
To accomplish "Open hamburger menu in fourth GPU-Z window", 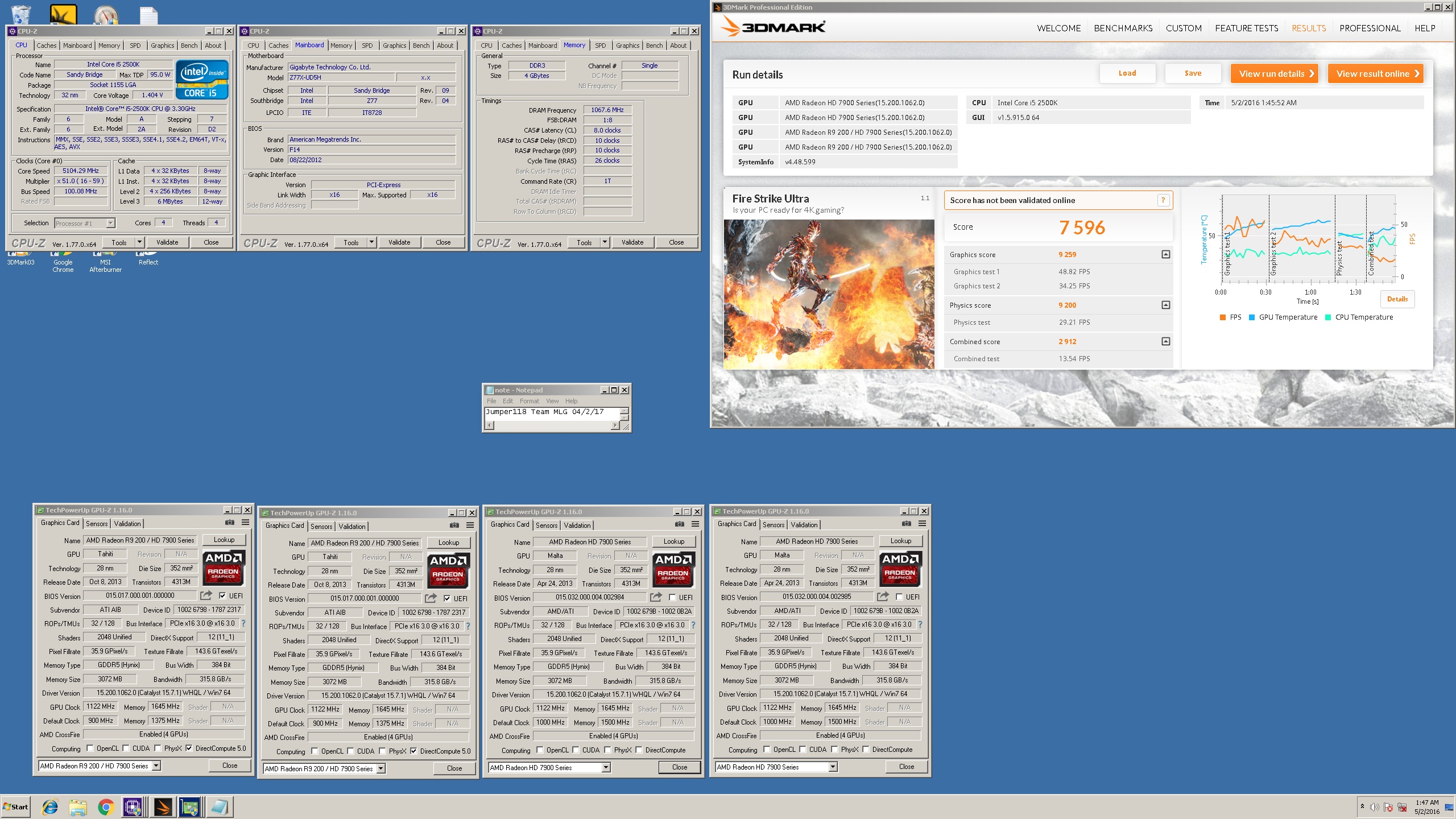I will click(923, 523).
